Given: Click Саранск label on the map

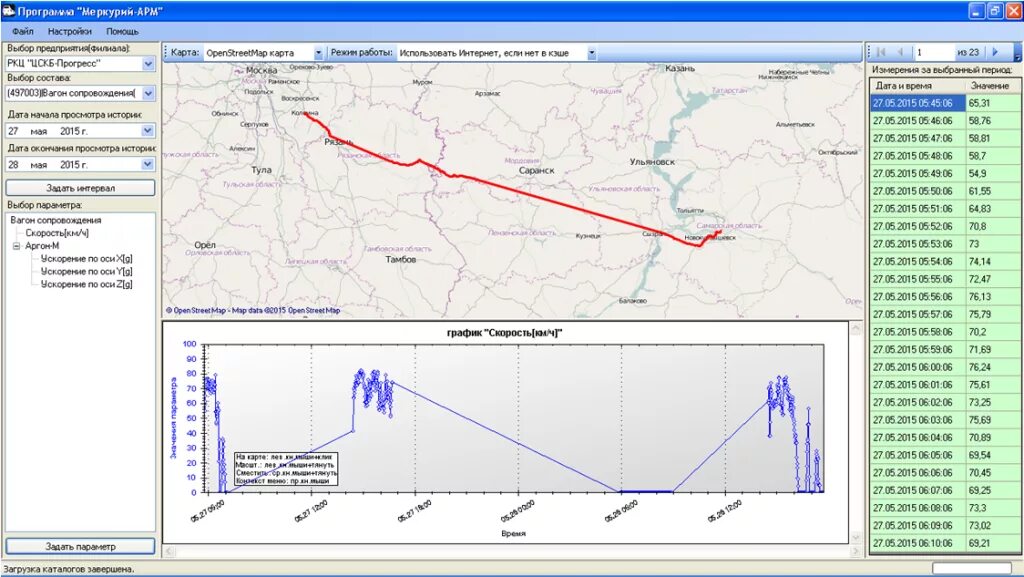Looking at the screenshot, I should [536, 170].
